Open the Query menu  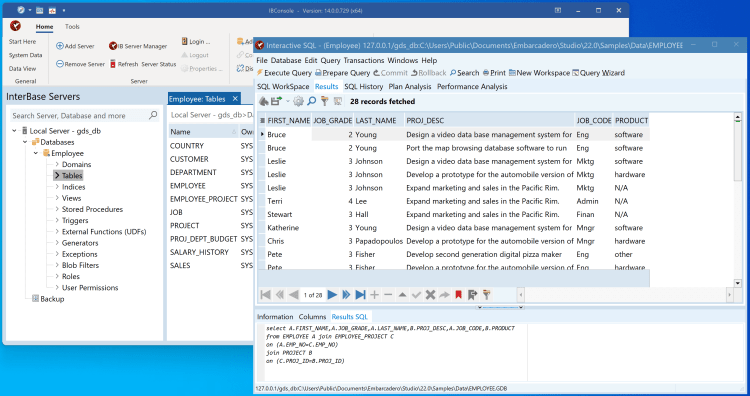[x=330, y=61]
